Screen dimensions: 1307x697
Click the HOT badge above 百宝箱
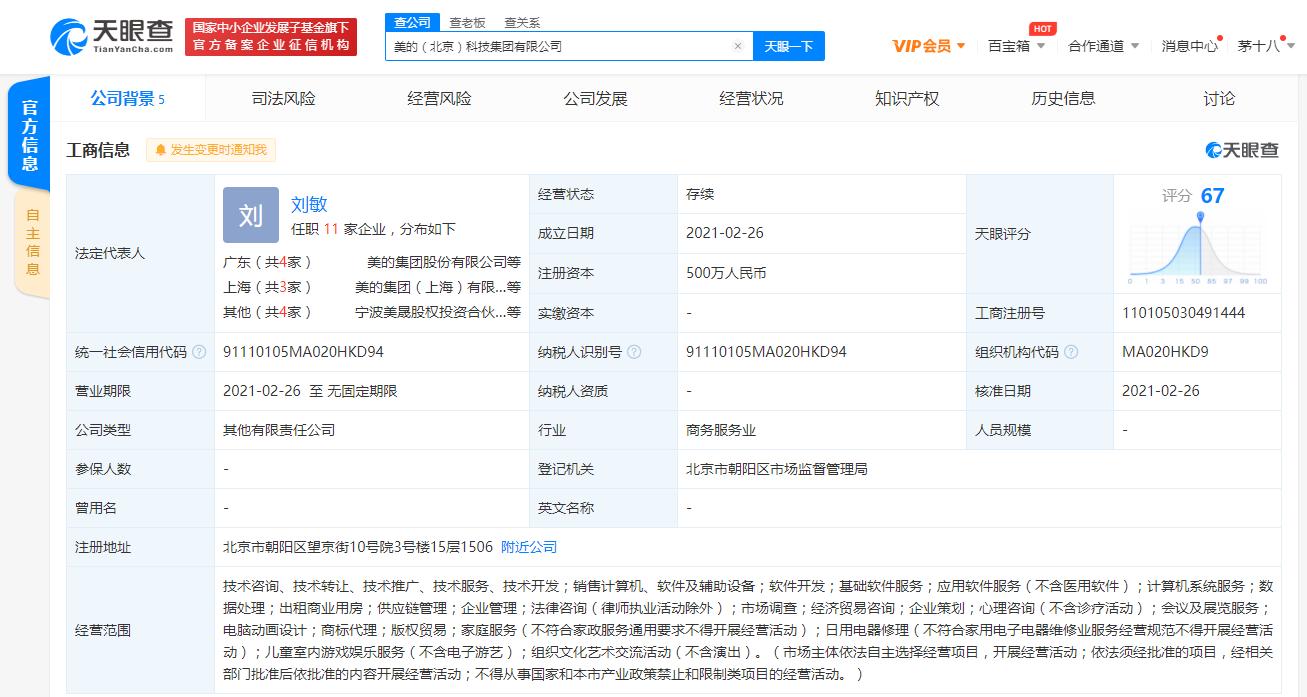click(1042, 29)
